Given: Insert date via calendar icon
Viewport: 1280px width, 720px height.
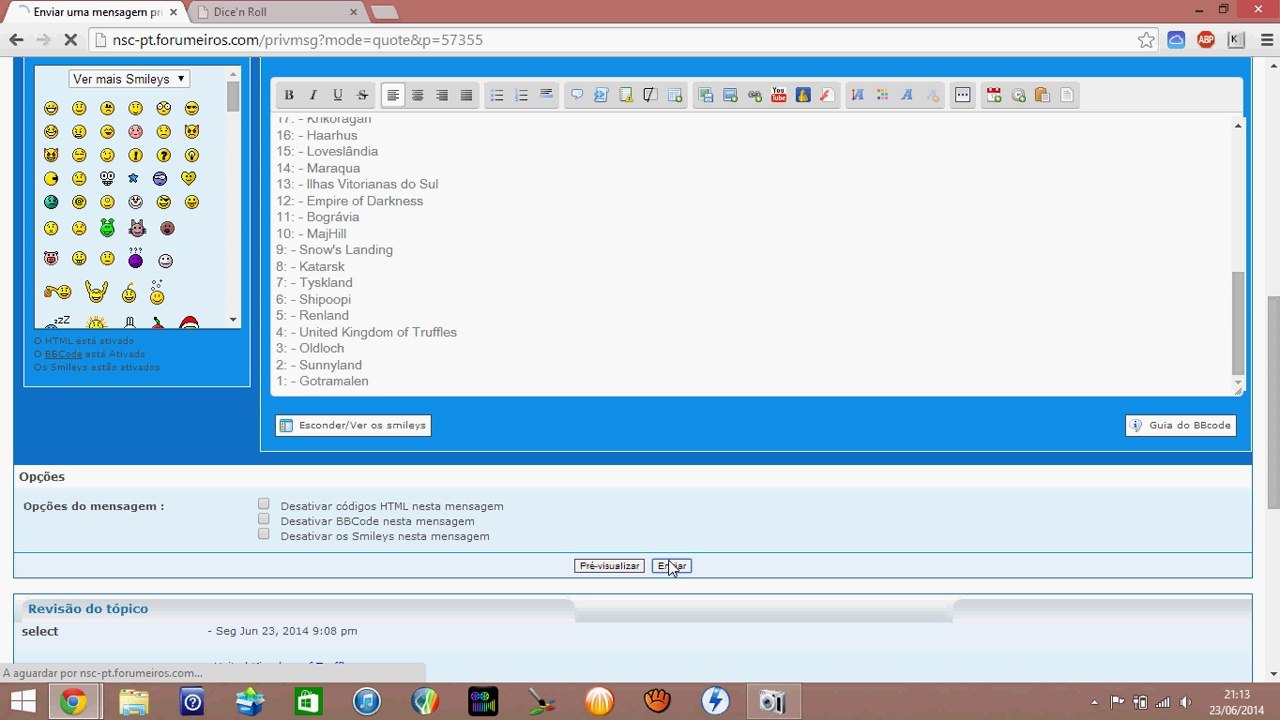Looking at the screenshot, I should pyautogui.click(x=994, y=95).
